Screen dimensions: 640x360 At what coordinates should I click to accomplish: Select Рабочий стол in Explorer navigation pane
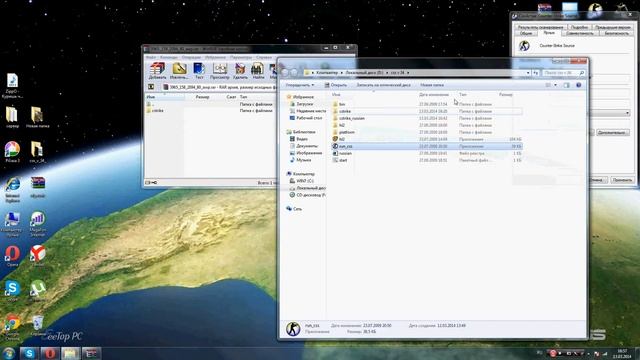305,118
